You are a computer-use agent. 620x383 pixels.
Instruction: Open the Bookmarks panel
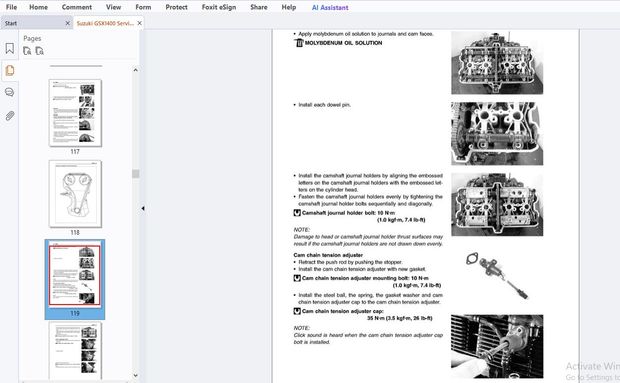tap(10, 48)
